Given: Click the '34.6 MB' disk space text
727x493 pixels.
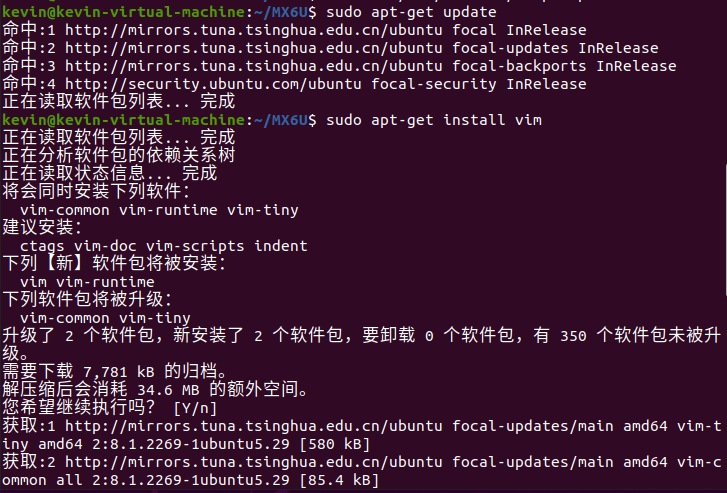Looking at the screenshot, I should 168,390.
